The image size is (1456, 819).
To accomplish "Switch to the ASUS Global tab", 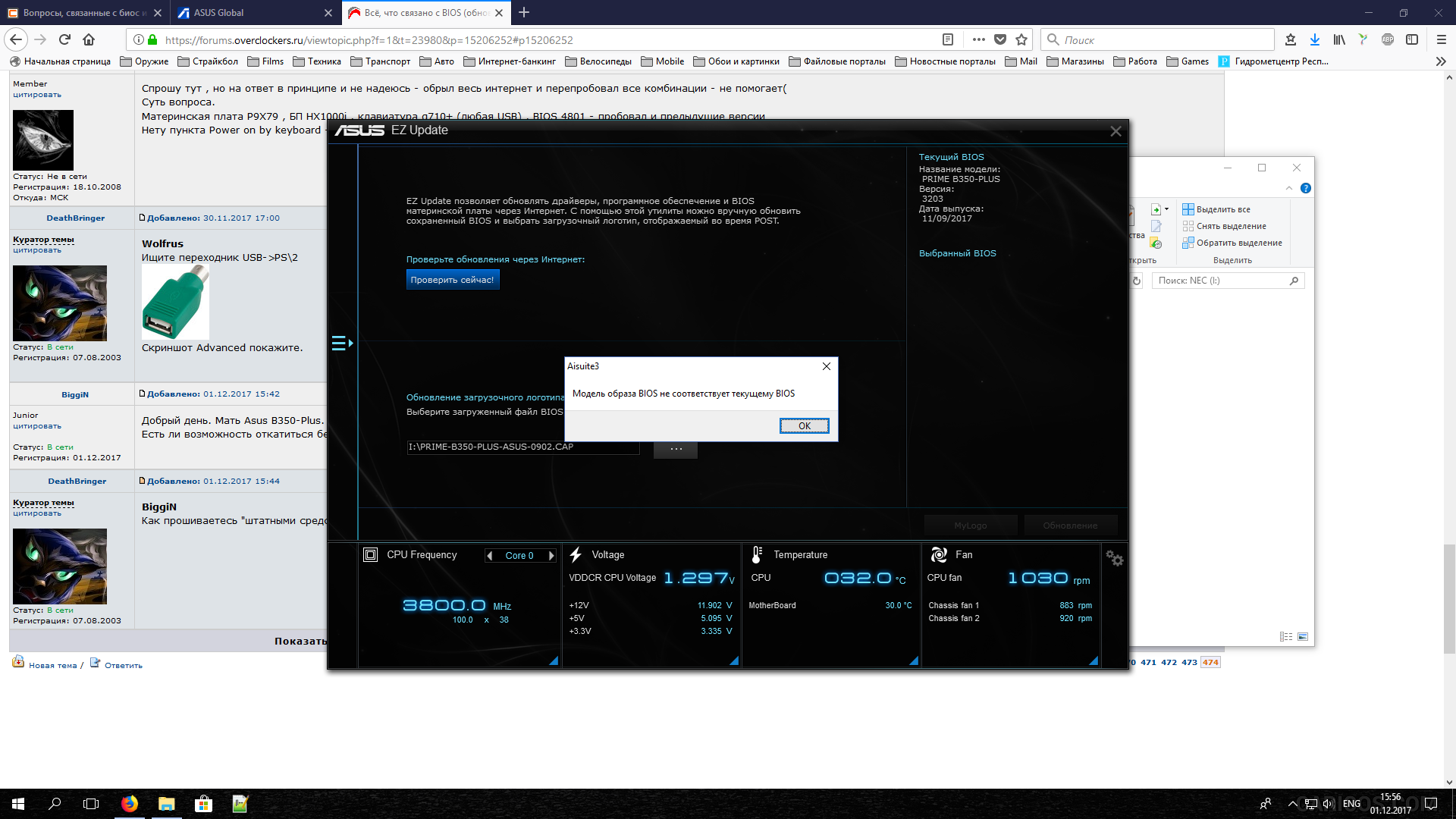I will point(218,13).
